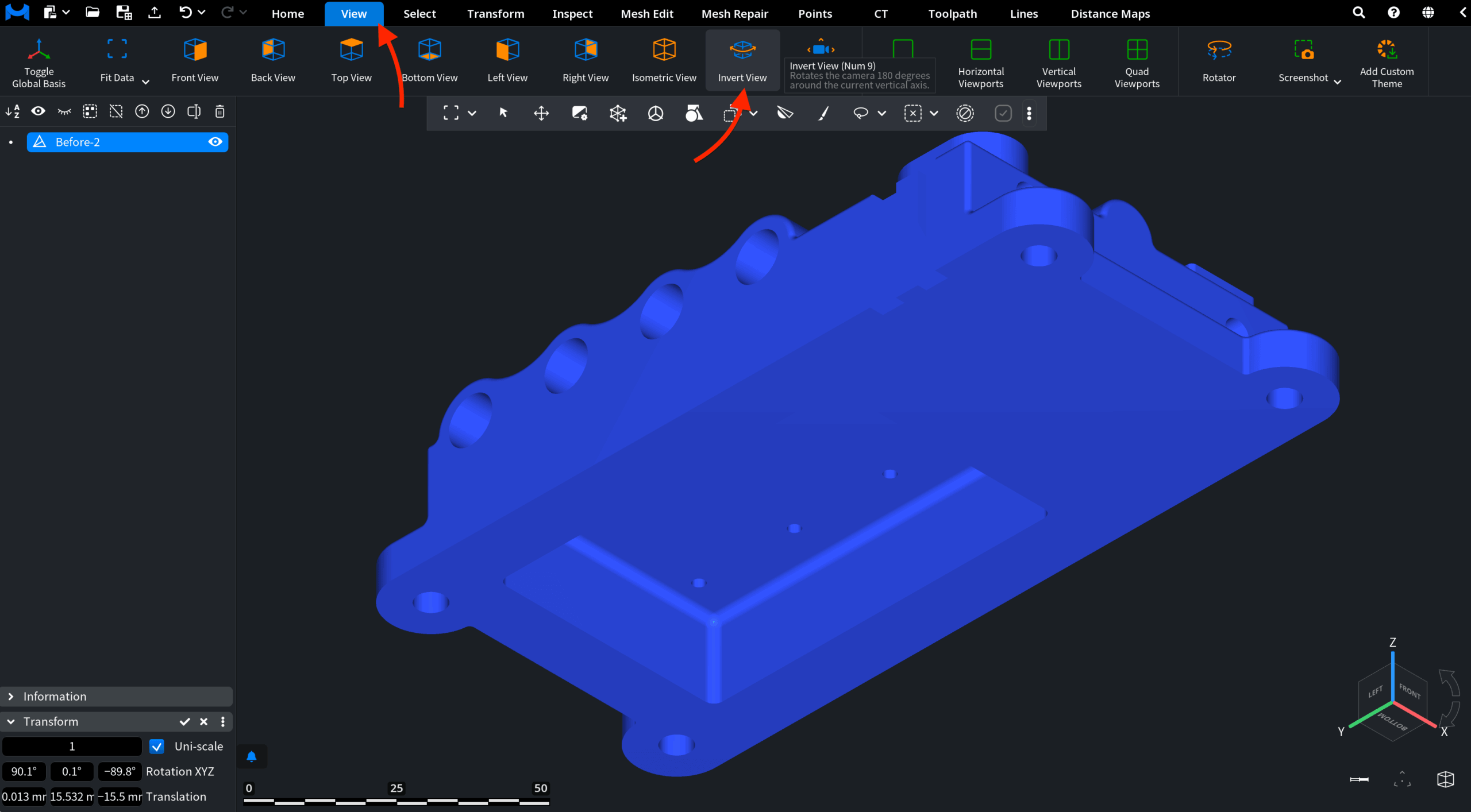Switch to Isometric View
1471x812 pixels.
[x=664, y=62]
